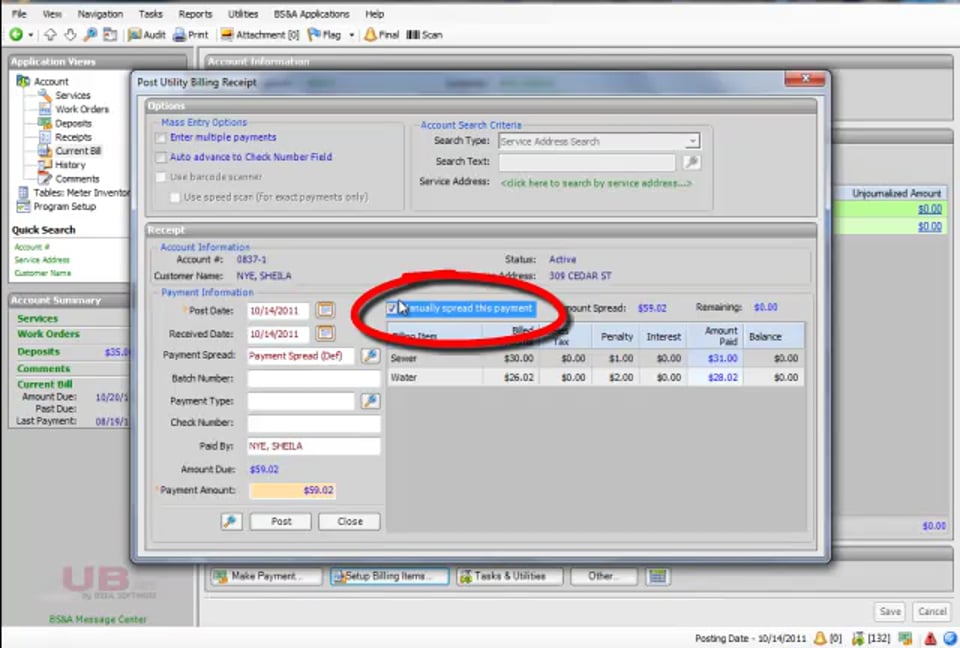Open the Navigation menu
Image resolution: width=960 pixels, height=648 pixels.
[100, 13]
